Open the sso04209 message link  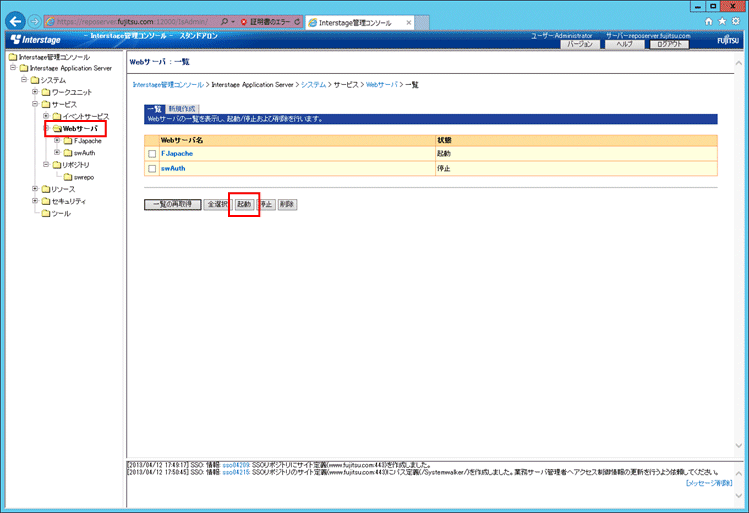tap(236, 465)
